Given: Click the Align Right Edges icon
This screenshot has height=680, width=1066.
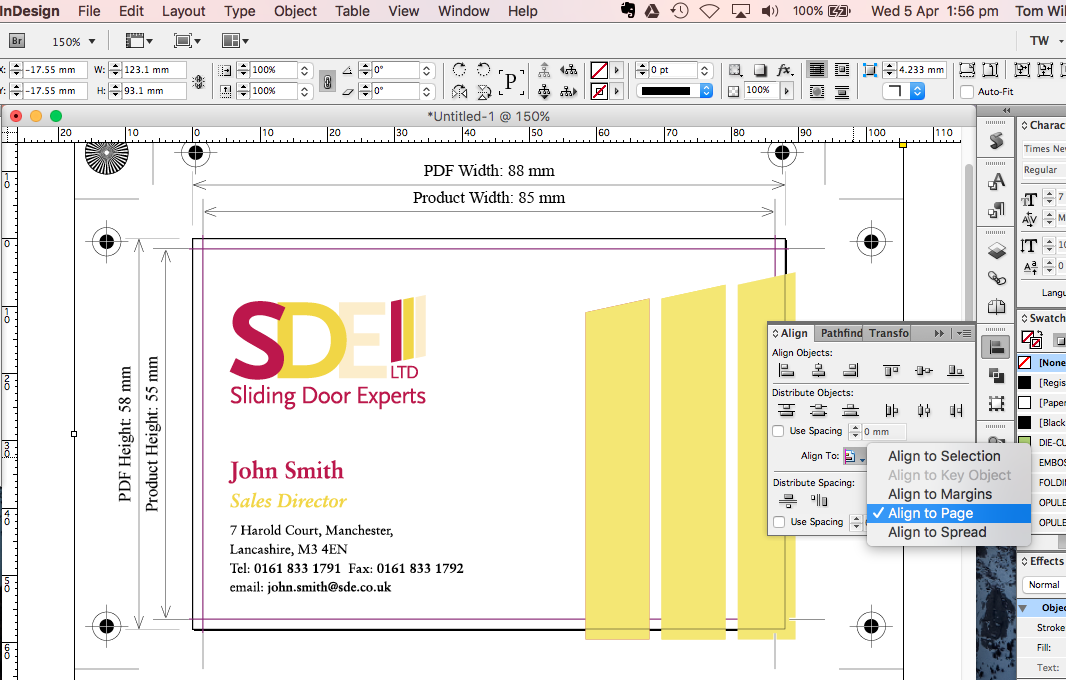Looking at the screenshot, I should [850, 370].
